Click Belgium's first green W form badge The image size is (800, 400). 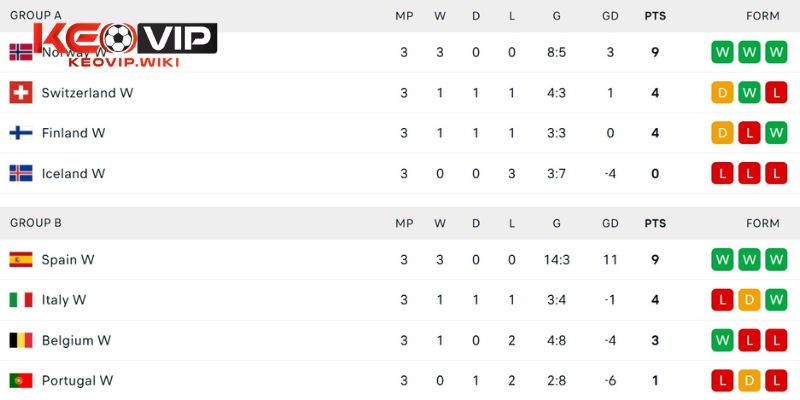[722, 340]
